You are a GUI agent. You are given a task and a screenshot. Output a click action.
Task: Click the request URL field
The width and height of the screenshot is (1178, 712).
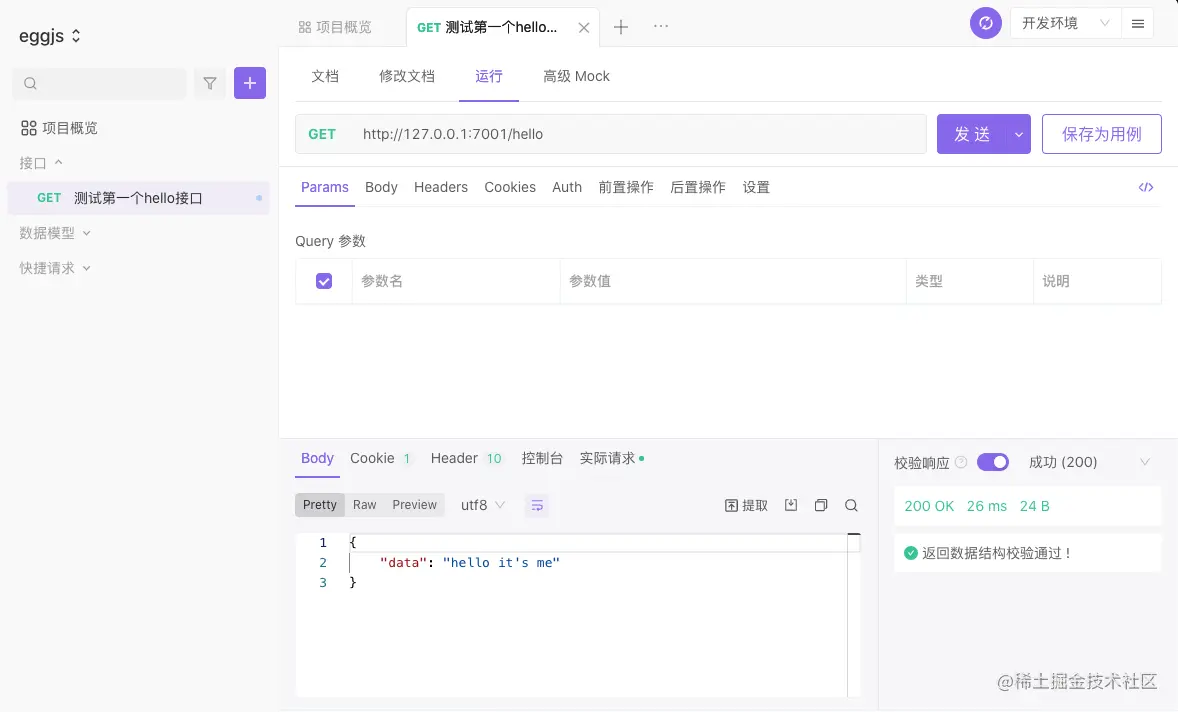[x=639, y=134]
